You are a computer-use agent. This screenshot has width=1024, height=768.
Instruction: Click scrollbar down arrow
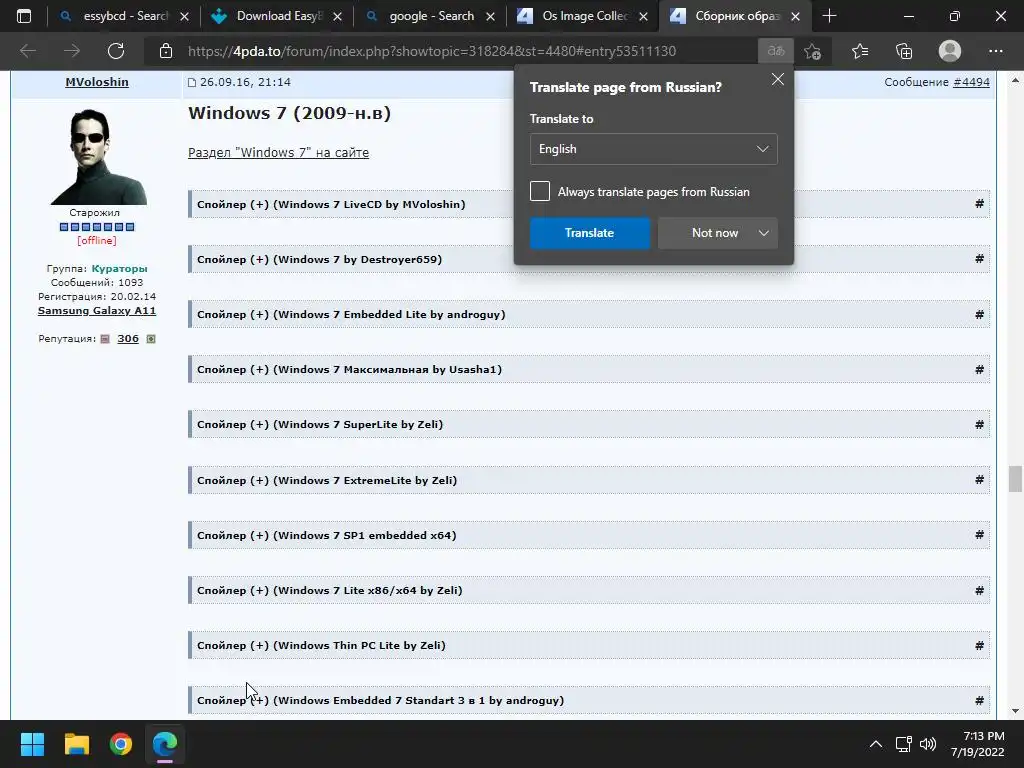1015,711
